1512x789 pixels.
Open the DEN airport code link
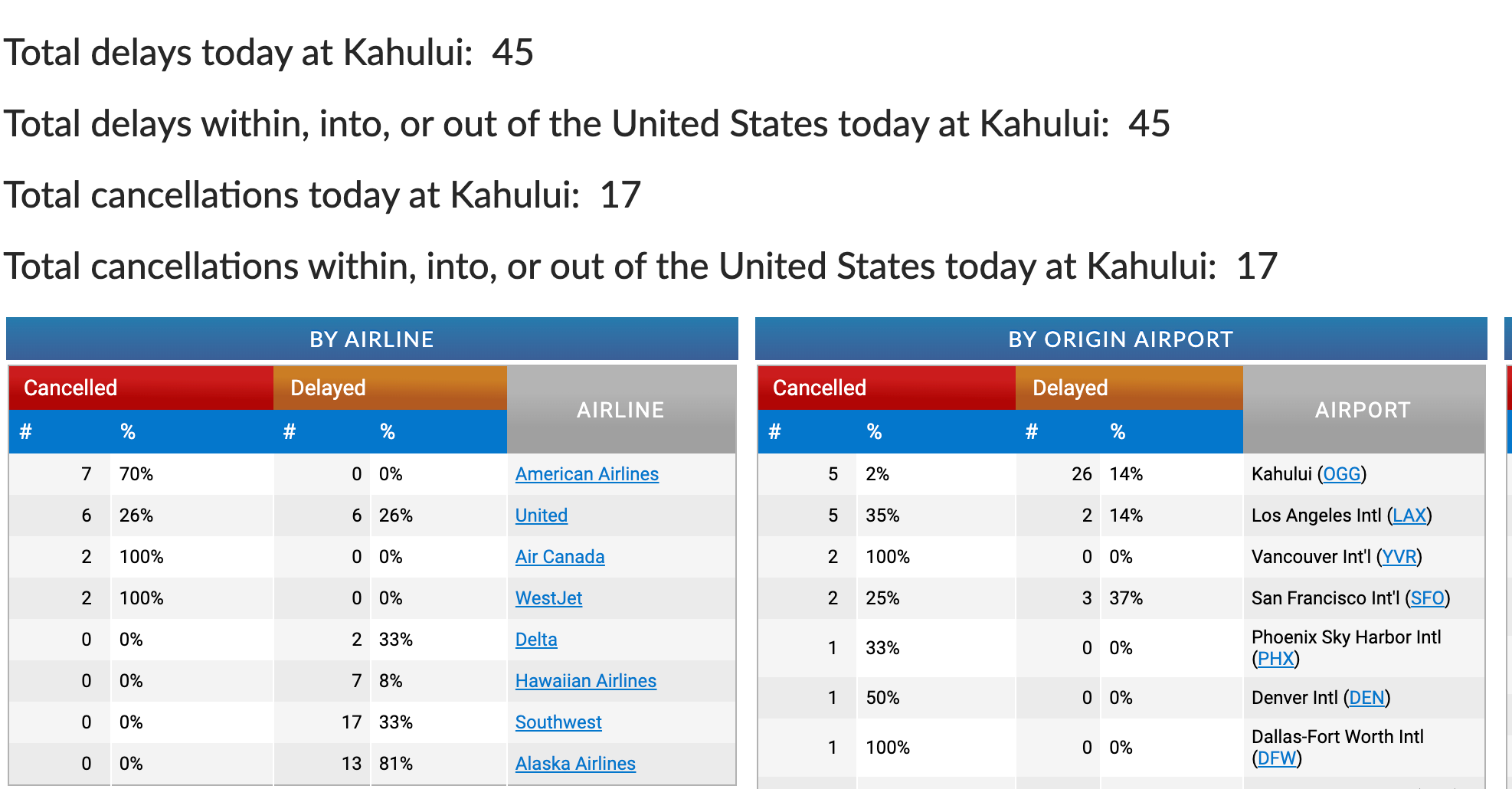1366,698
